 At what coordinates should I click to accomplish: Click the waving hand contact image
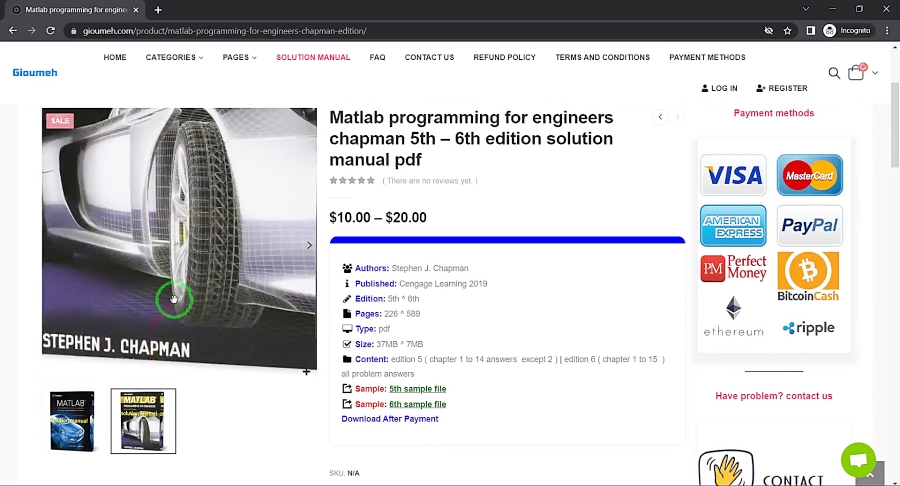click(x=726, y=468)
